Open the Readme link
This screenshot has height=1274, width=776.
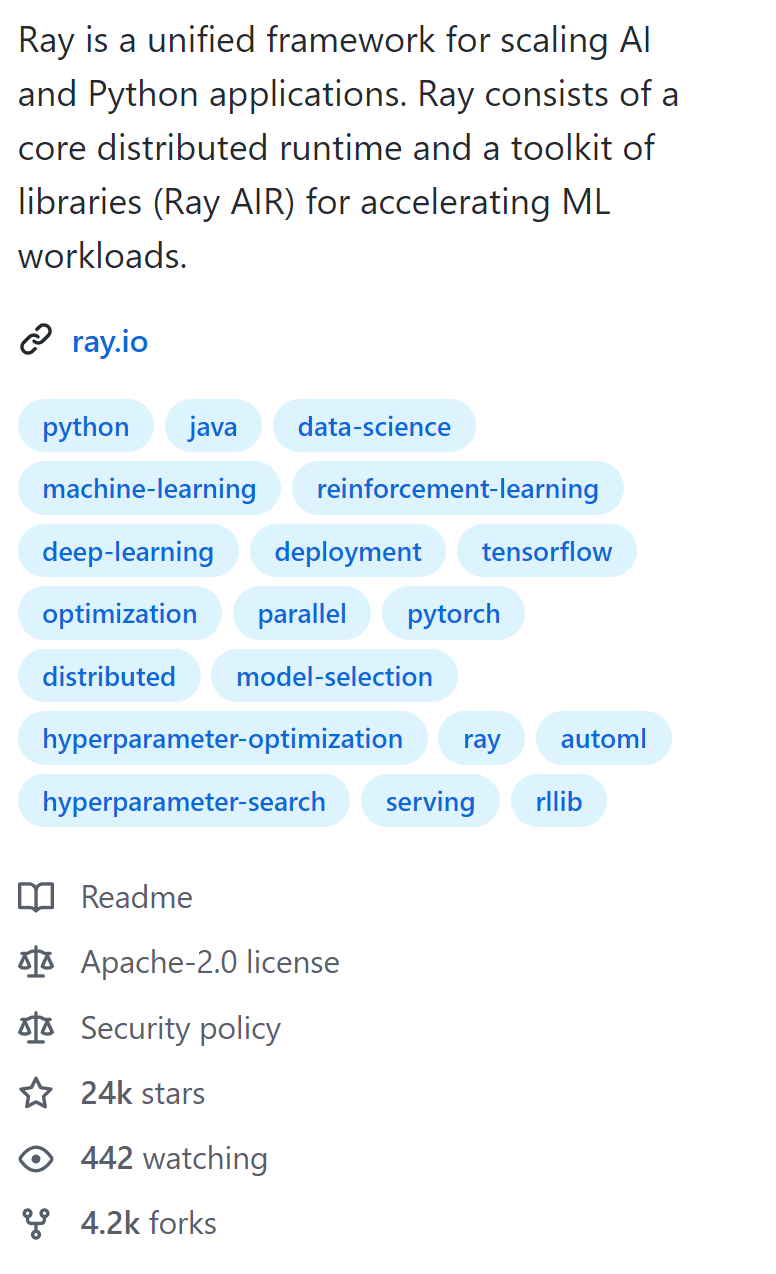pyautogui.click(x=137, y=897)
